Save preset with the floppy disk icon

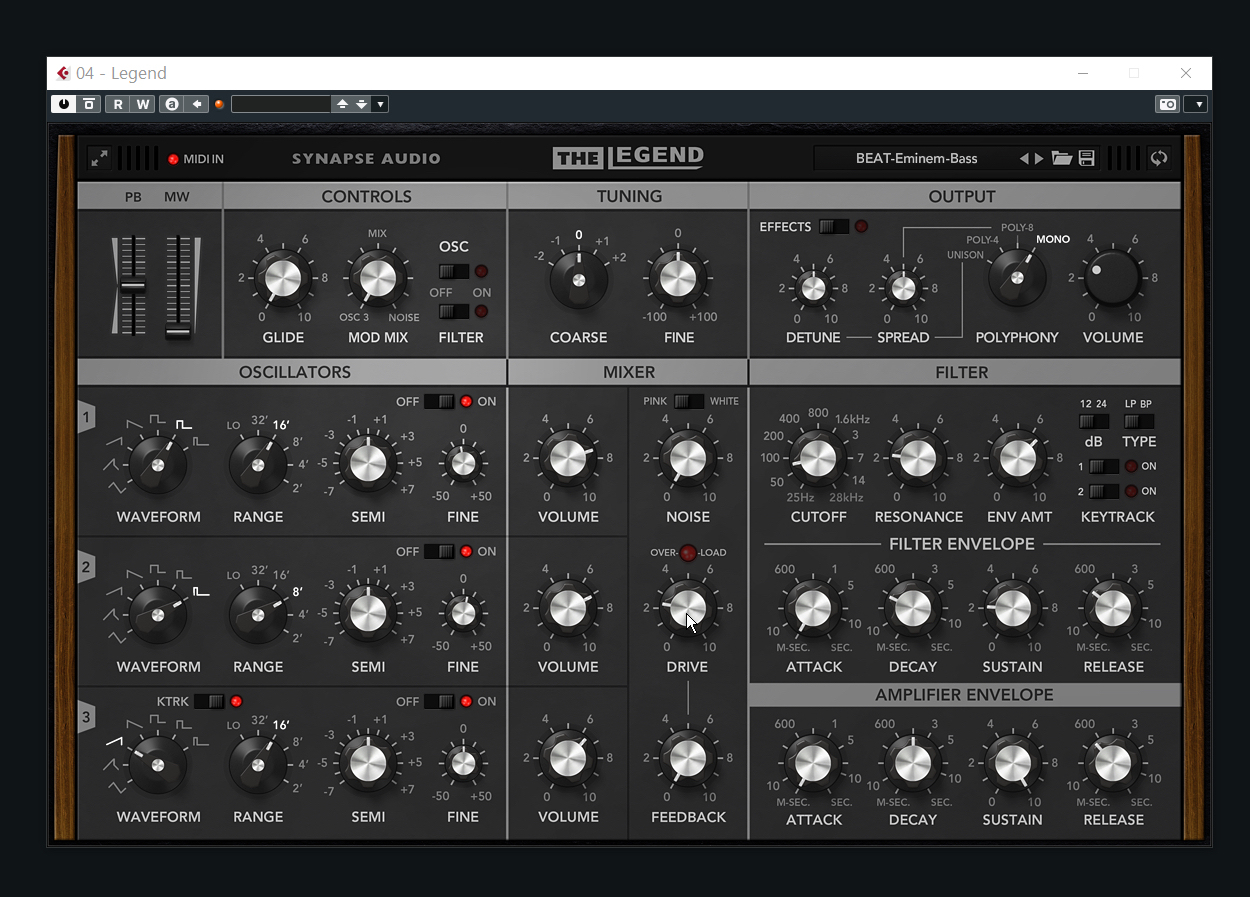[1086, 158]
